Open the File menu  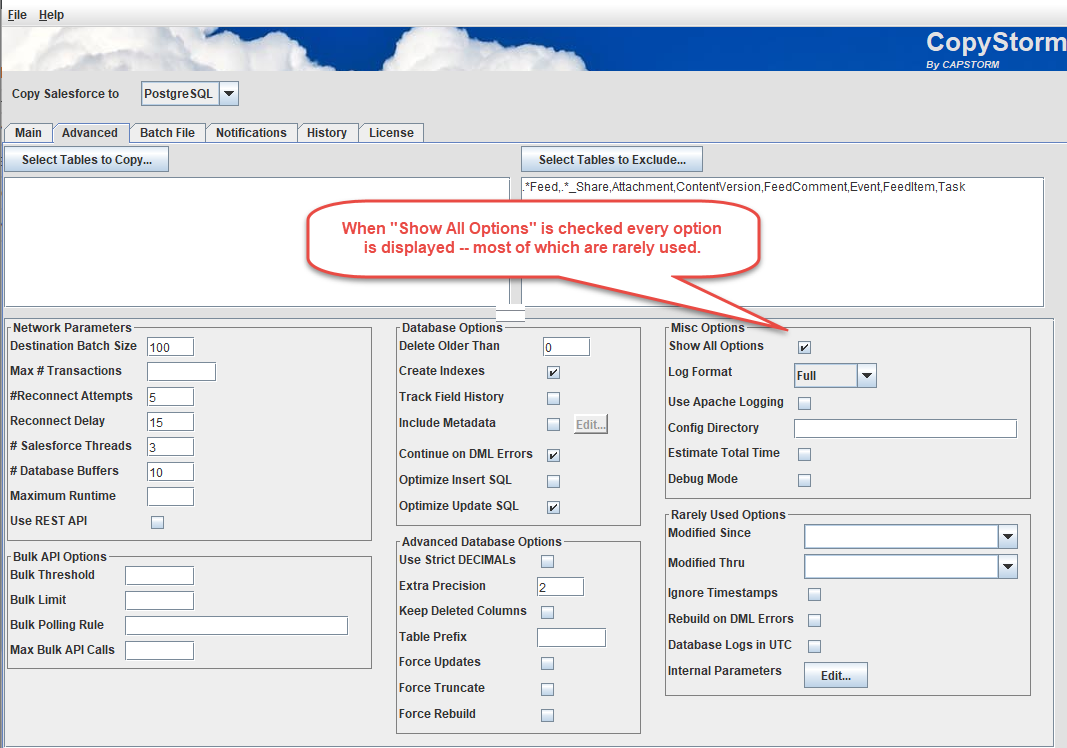click(x=17, y=14)
